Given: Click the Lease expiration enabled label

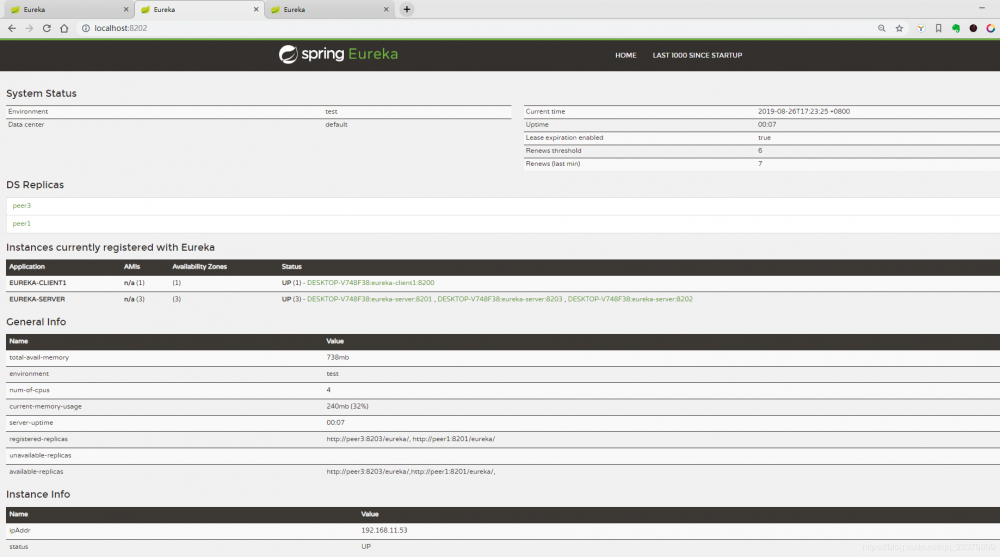Looking at the screenshot, I should click(x=564, y=138).
